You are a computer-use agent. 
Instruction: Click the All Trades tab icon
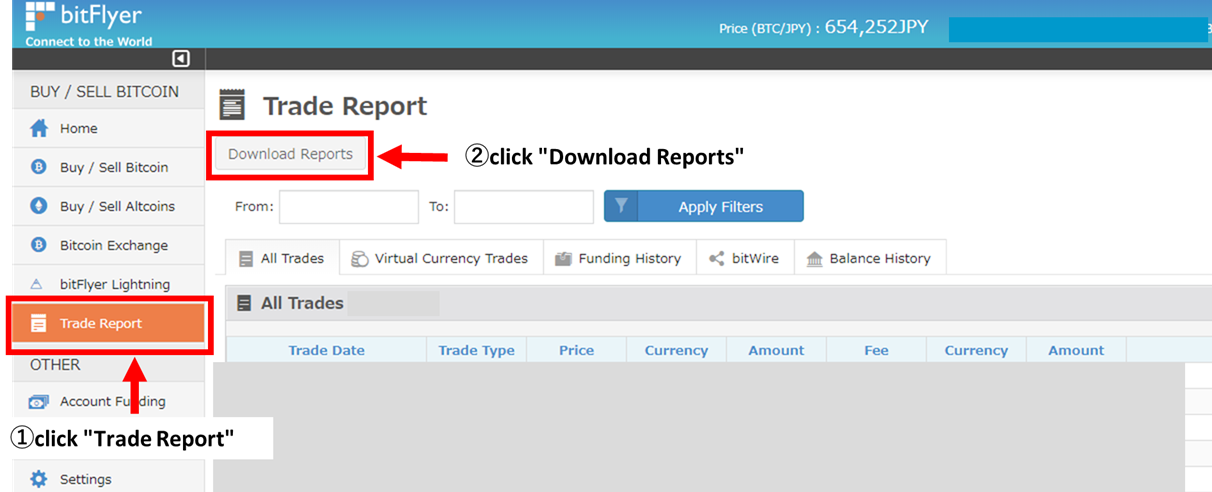click(x=246, y=259)
